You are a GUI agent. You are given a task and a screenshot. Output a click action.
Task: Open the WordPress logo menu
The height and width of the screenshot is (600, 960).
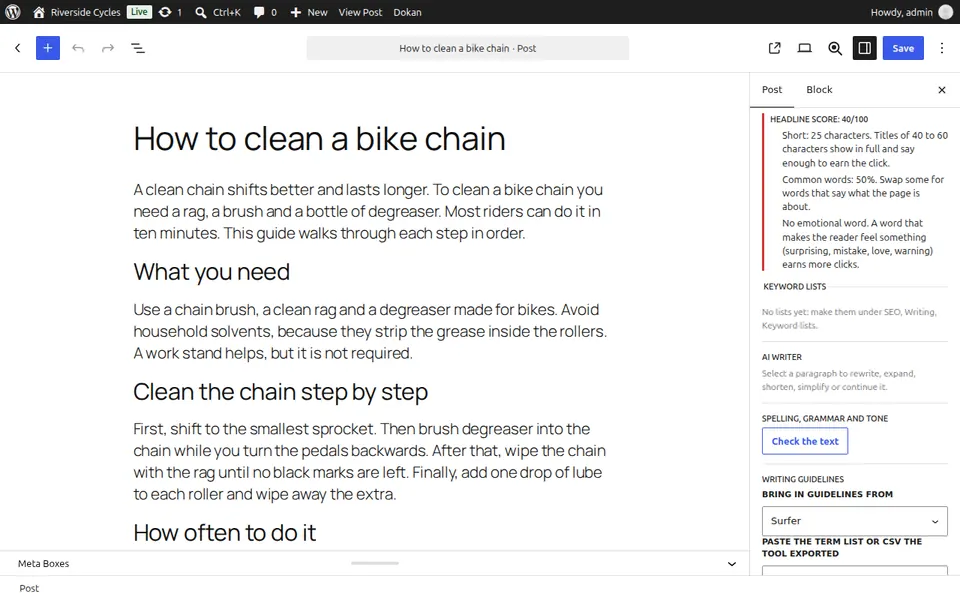click(x=13, y=12)
